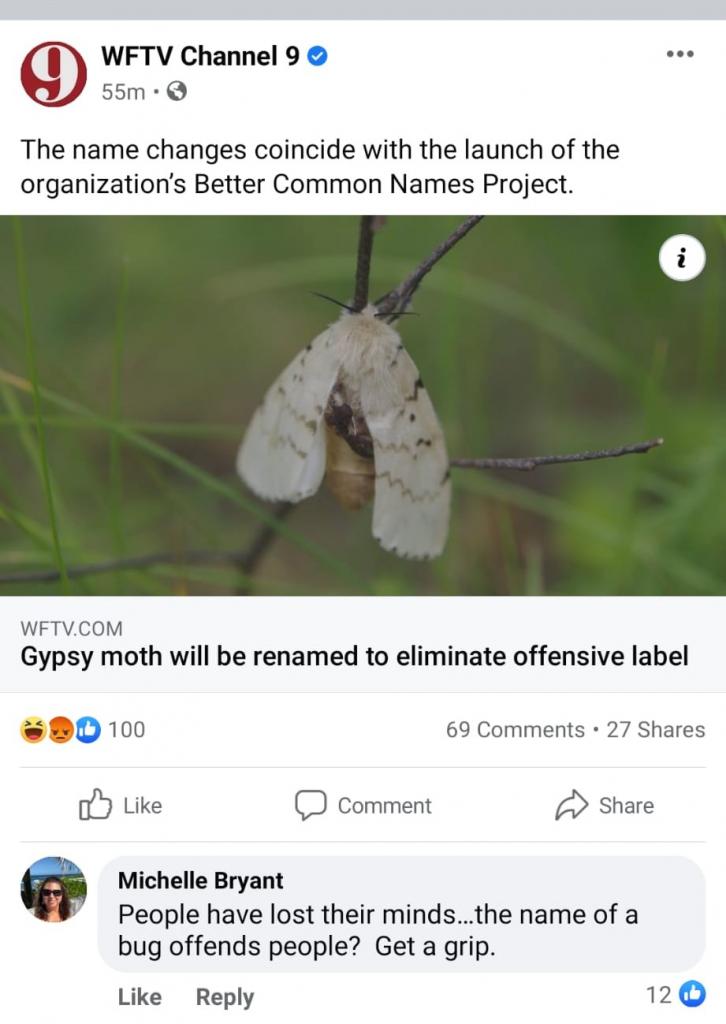Like Michelle Bryant's comment
The image size is (726, 1024).
point(139,997)
